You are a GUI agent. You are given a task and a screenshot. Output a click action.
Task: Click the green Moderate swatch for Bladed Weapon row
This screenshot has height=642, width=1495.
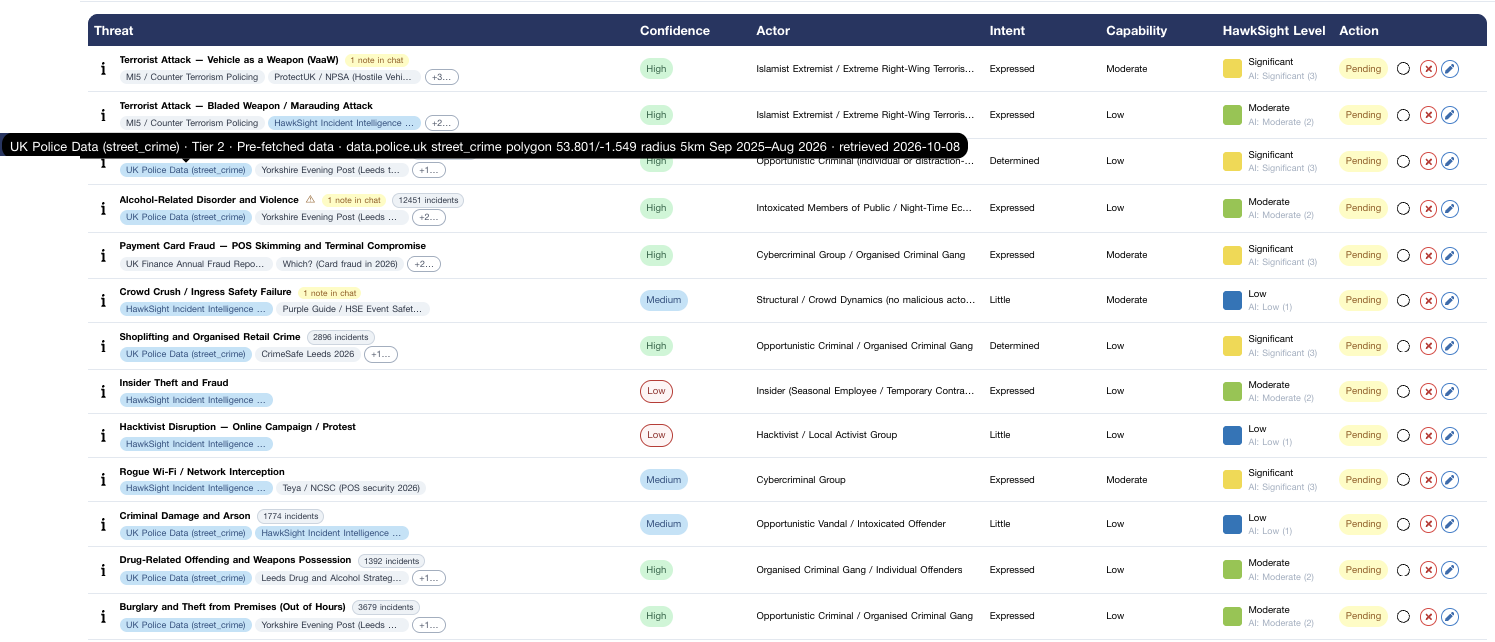tap(1232, 115)
